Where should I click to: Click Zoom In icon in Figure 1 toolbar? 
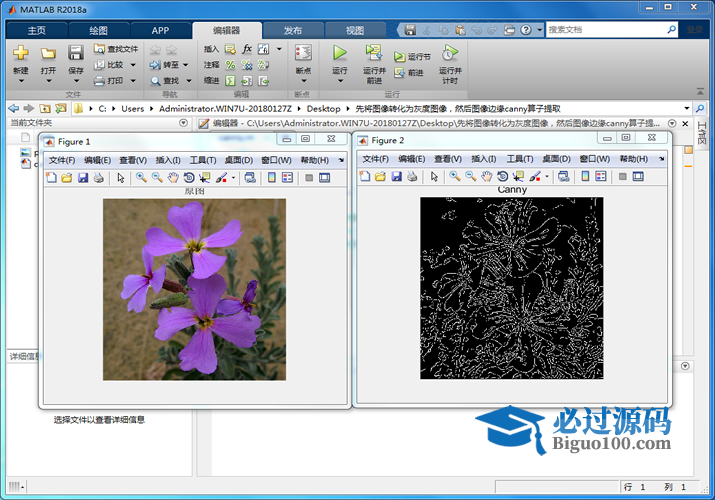pos(141,177)
